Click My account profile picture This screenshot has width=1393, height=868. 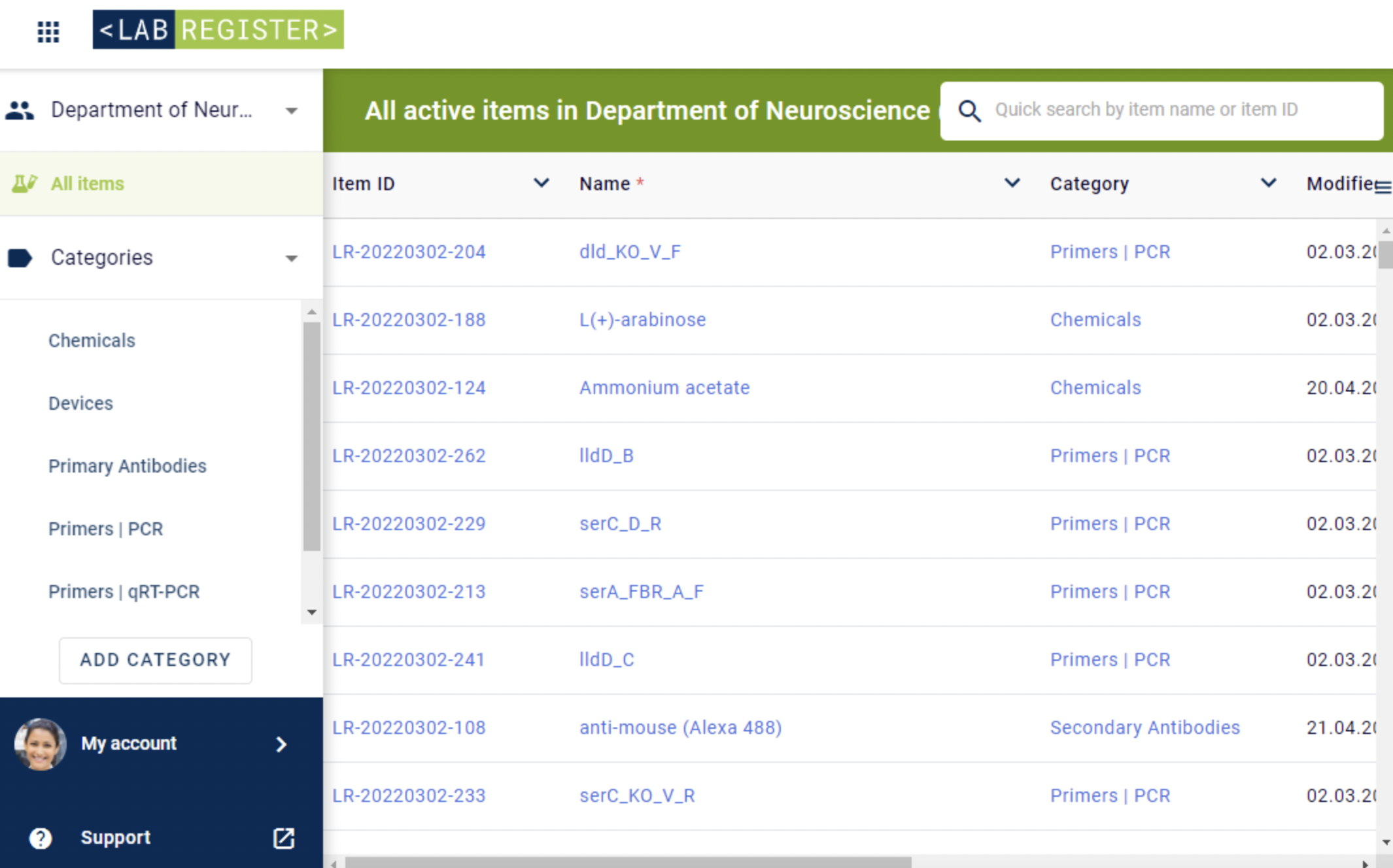pyautogui.click(x=40, y=743)
